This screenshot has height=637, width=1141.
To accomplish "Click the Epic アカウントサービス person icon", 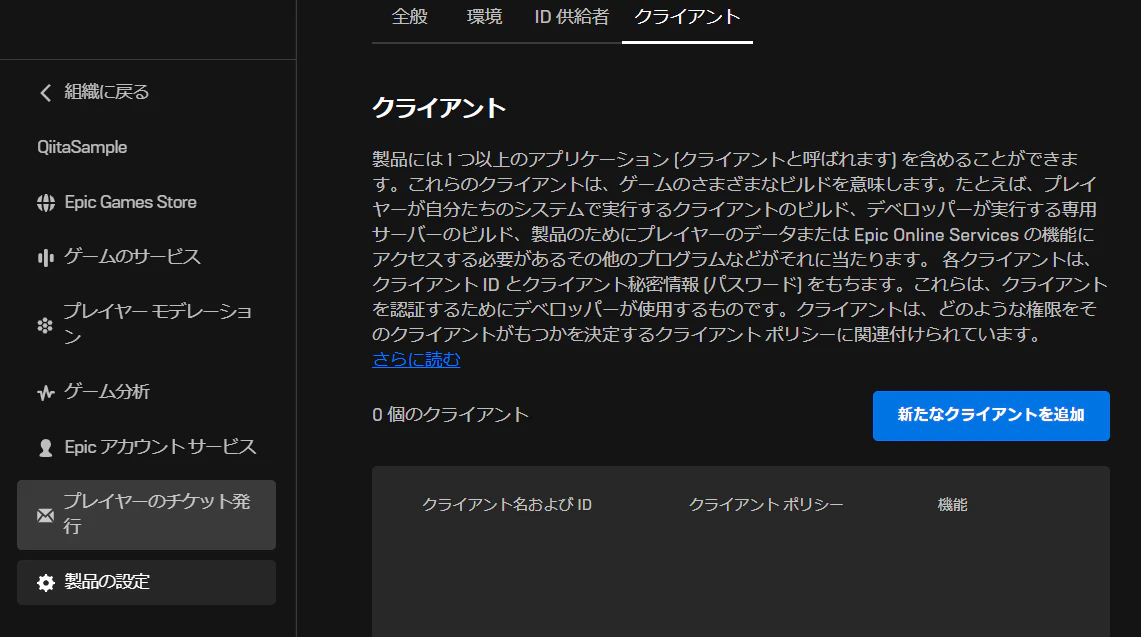I will click(46, 448).
